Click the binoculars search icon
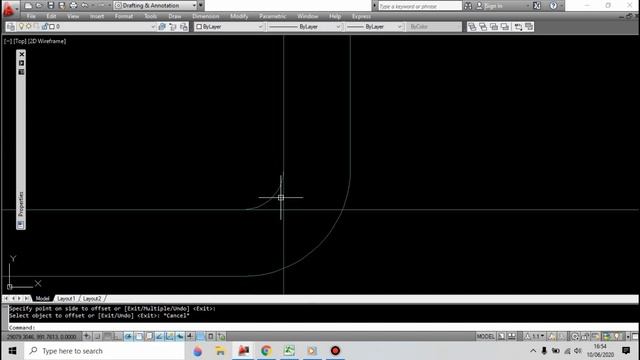The image size is (640, 360). coord(468,6)
